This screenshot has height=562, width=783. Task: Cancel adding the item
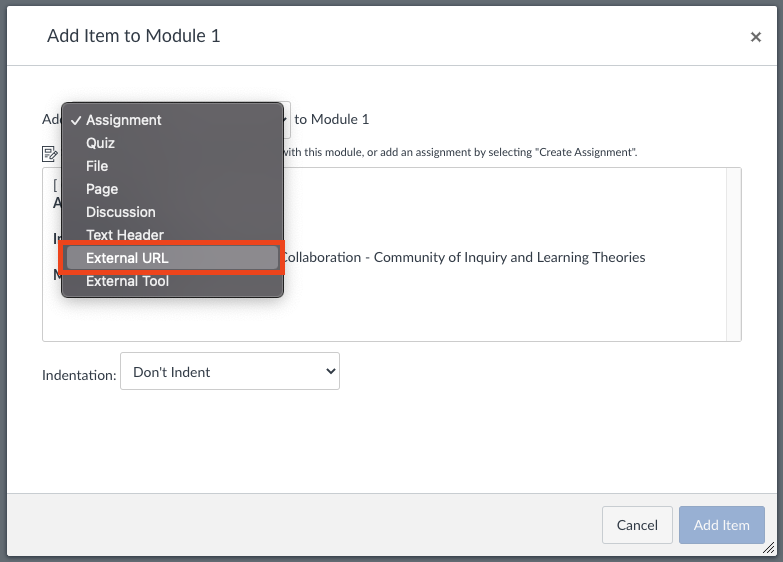point(637,525)
